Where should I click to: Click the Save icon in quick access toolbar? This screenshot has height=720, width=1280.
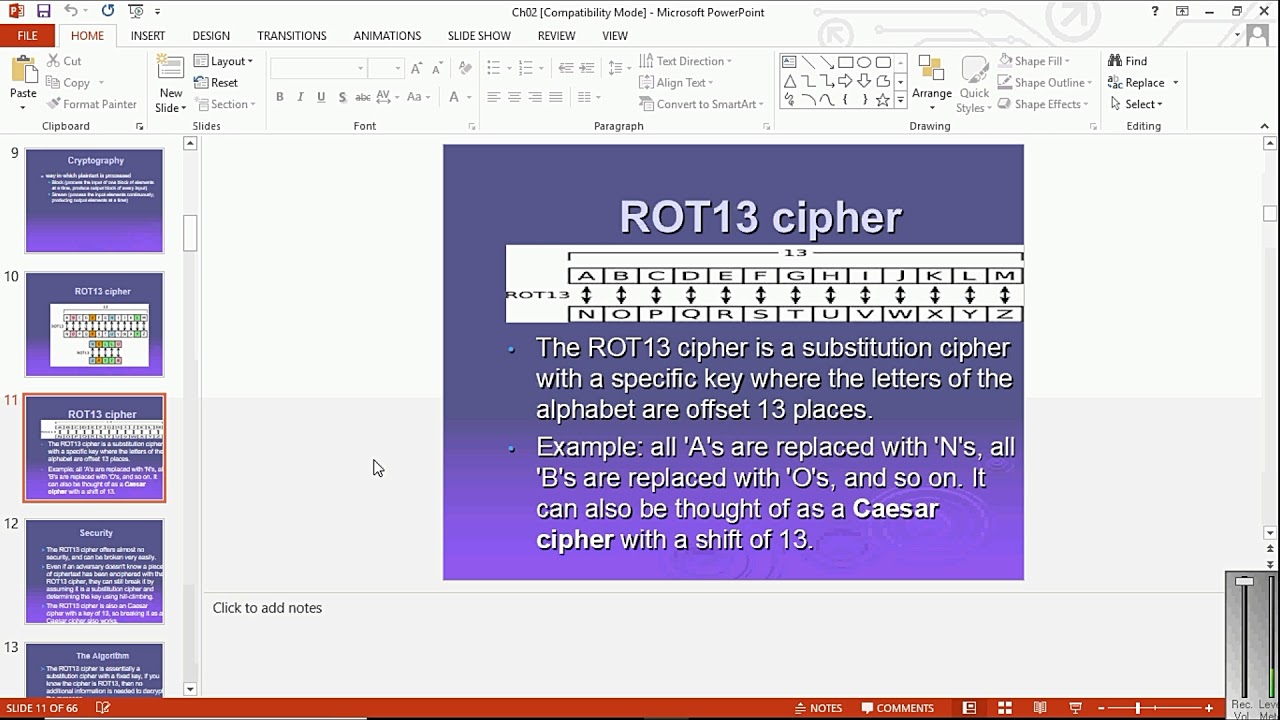(43, 11)
